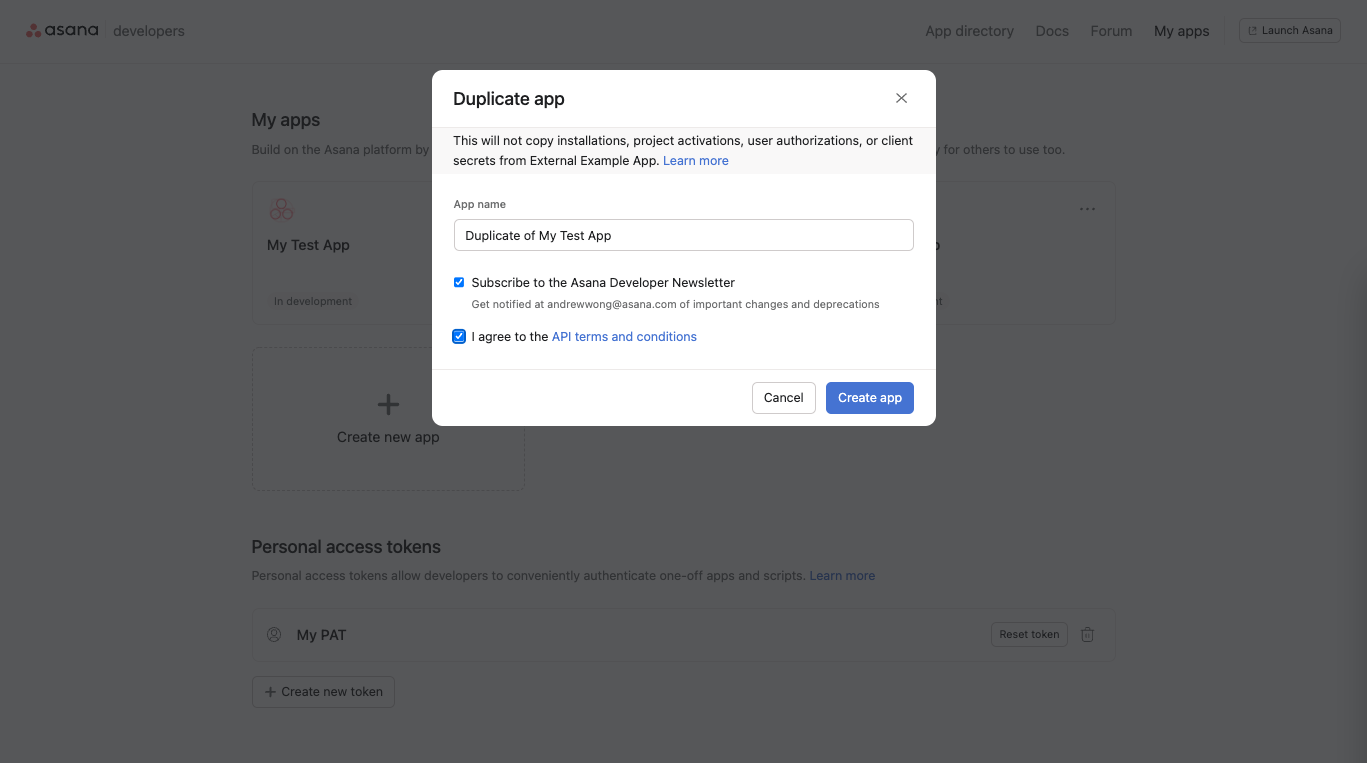
Task: Toggle the API terms agreement checkbox
Action: coord(459,337)
